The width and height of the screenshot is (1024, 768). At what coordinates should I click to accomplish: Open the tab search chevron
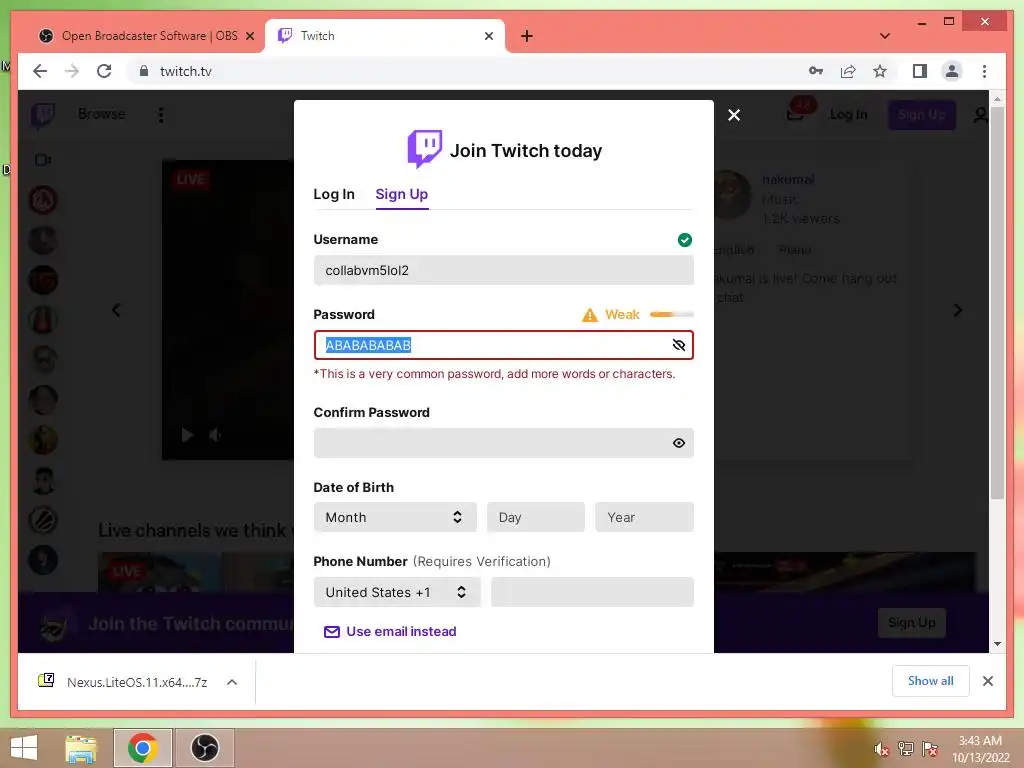coord(885,36)
